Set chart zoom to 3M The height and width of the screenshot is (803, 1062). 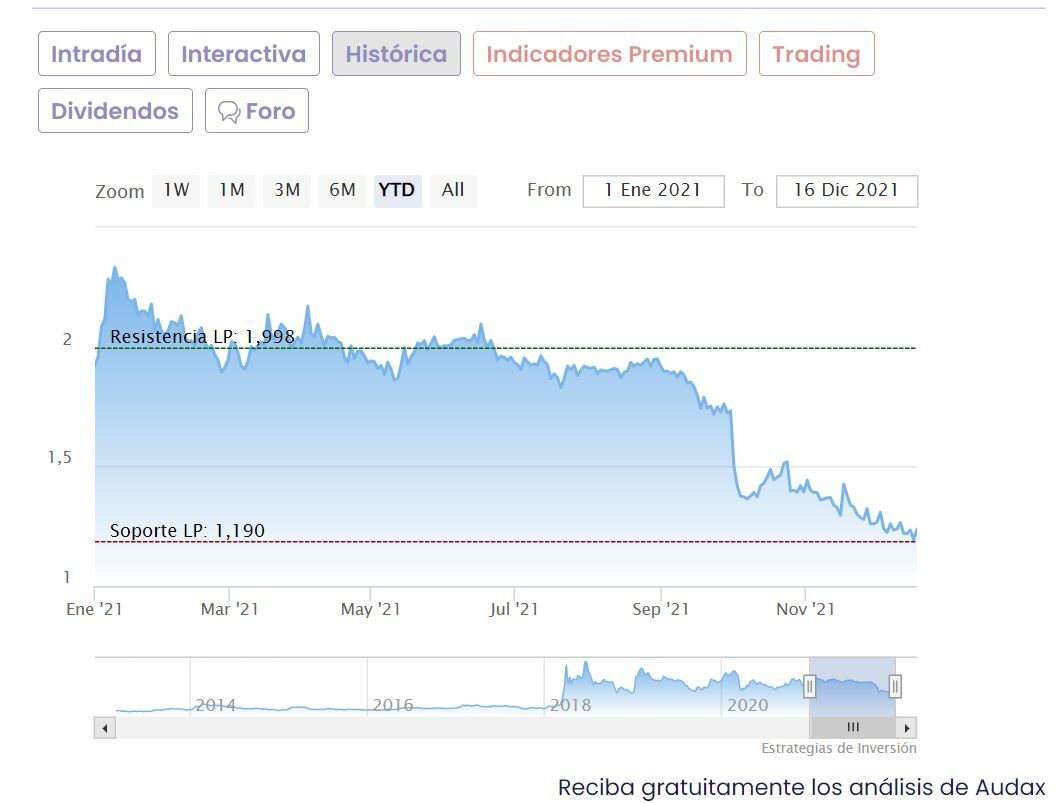tap(287, 190)
